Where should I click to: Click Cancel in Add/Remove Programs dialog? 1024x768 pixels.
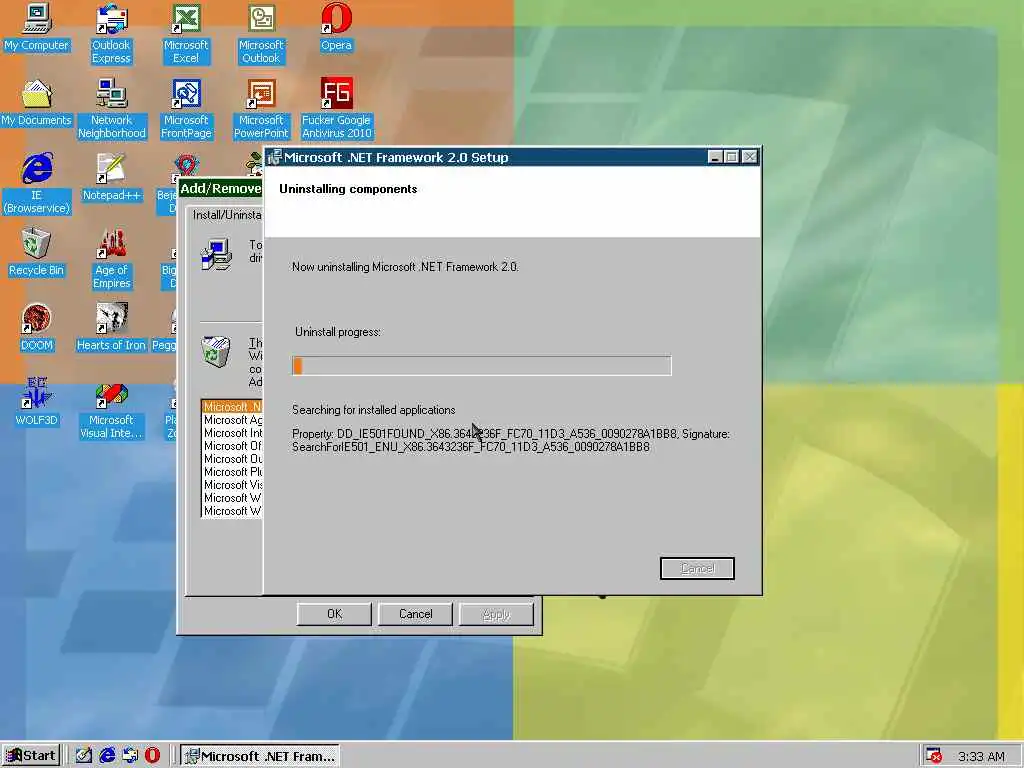pyautogui.click(x=415, y=614)
